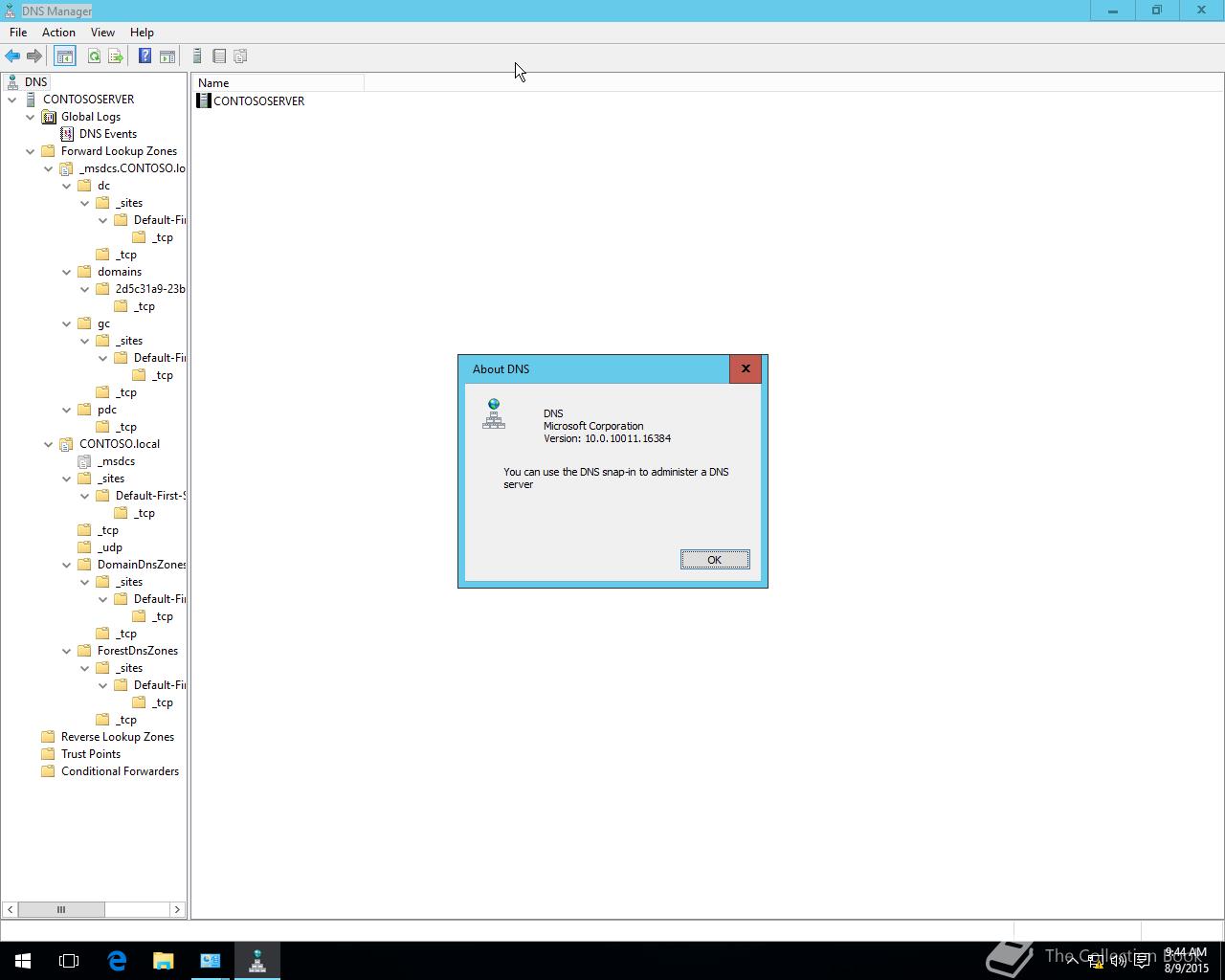Collapse the Global Logs node

tap(31, 117)
